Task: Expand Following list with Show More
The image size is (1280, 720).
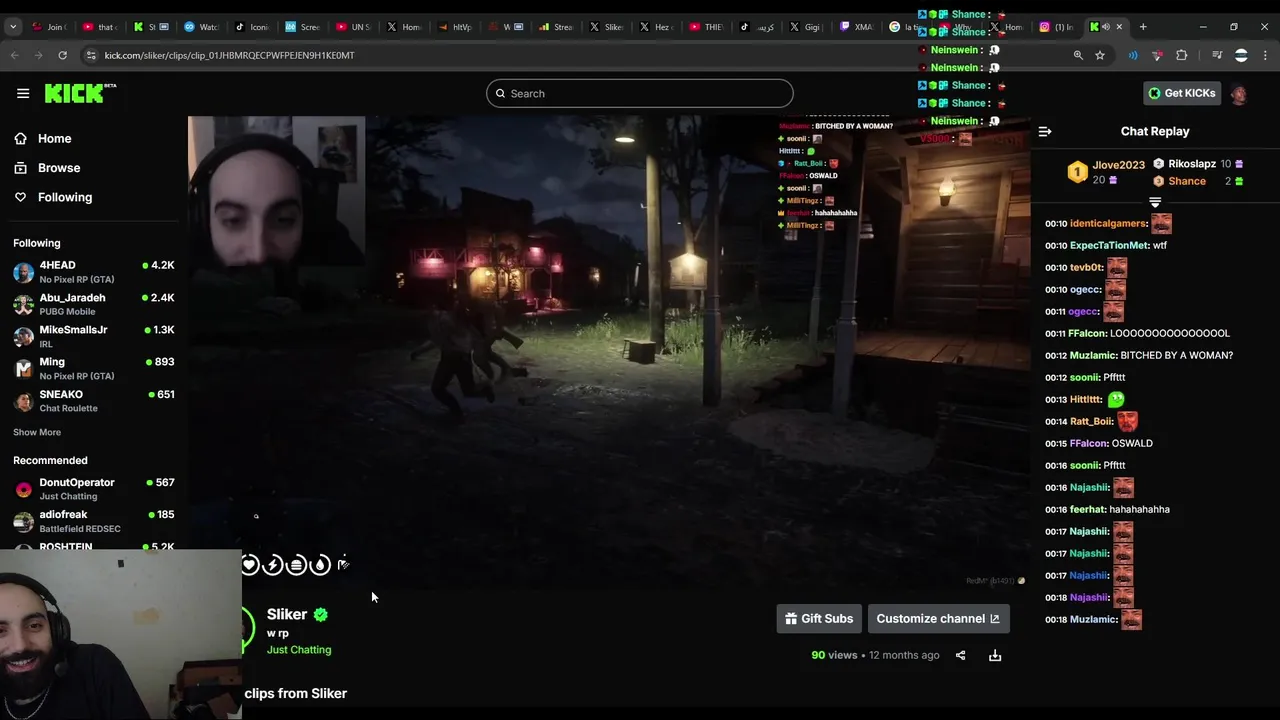Action: (37, 432)
